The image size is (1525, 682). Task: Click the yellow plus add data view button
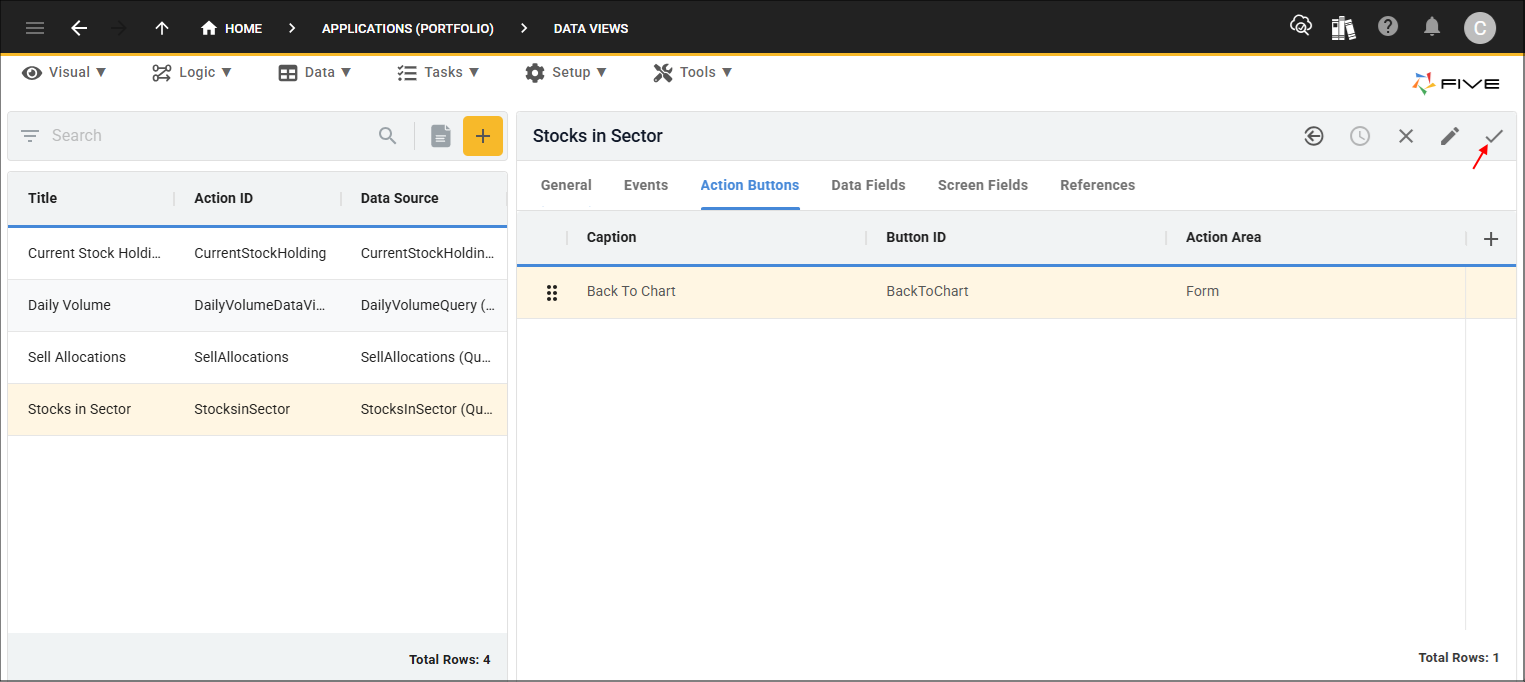pyautogui.click(x=483, y=136)
